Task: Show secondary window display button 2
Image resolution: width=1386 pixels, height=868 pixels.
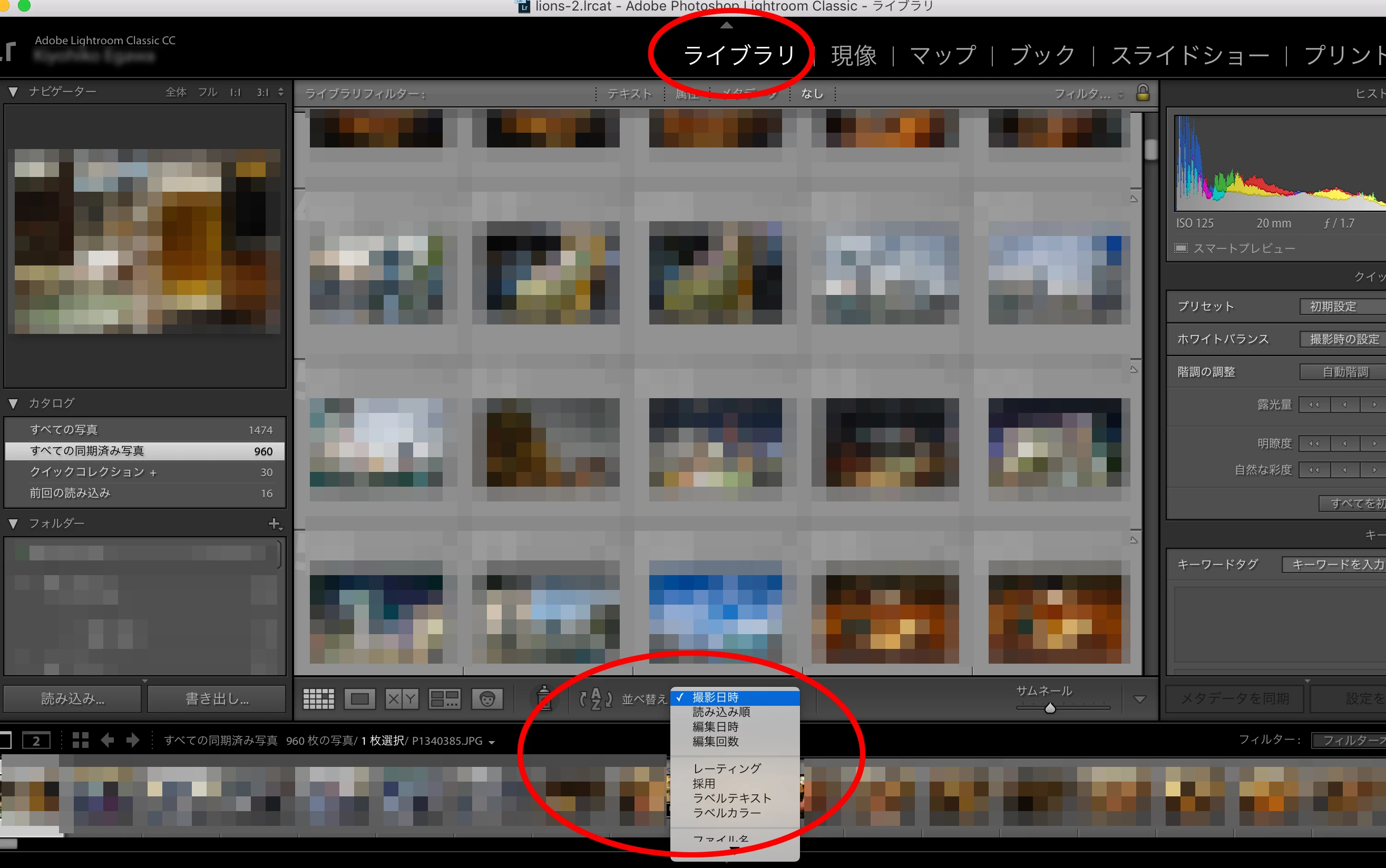Action: click(36, 740)
